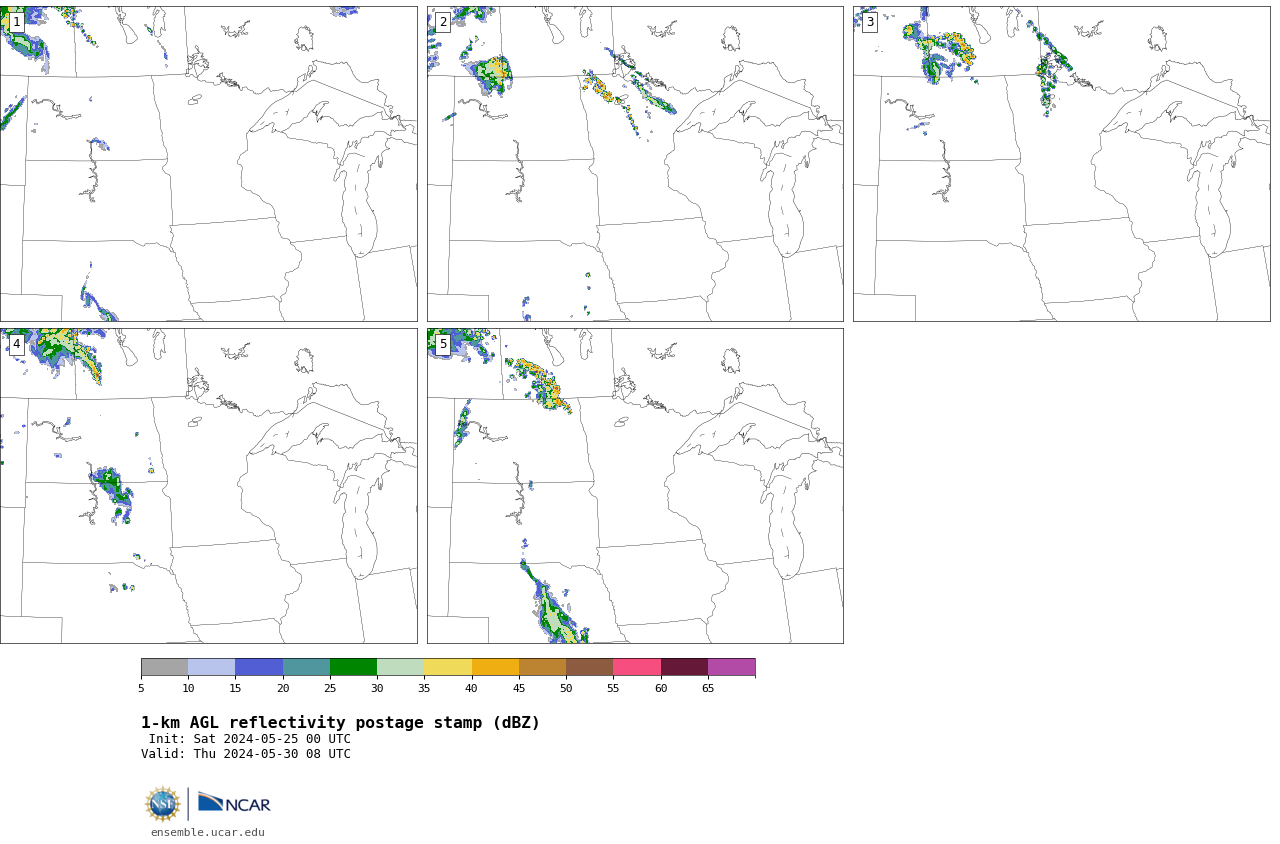The height and width of the screenshot is (844, 1280).
Task: Open ensemble member 3 reflectivity map
Action: coord(1061,164)
